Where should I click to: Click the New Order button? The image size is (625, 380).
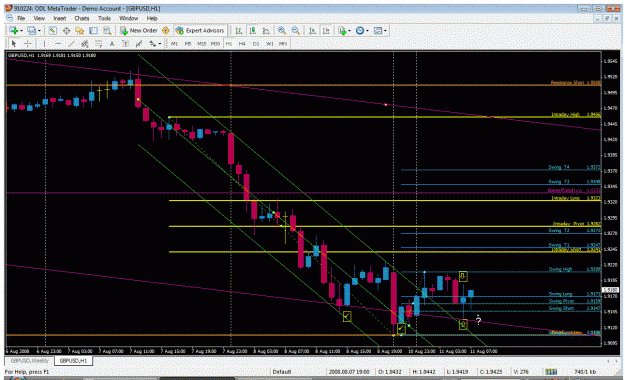tap(140, 31)
